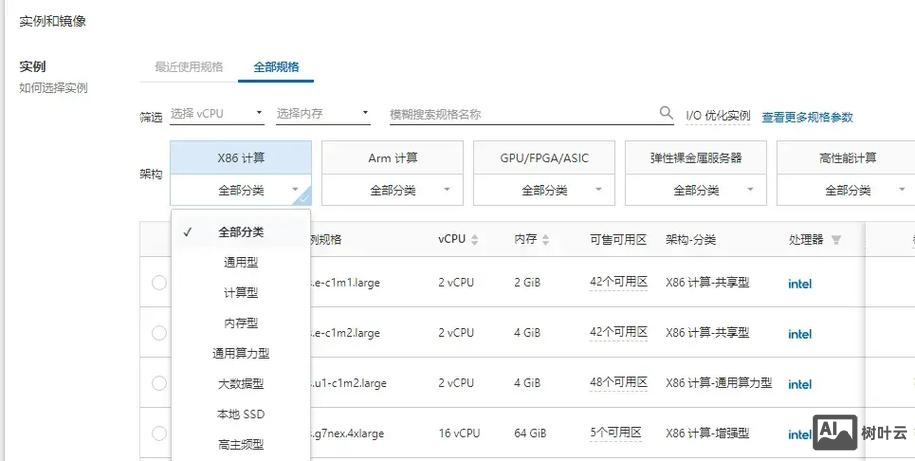Open the 全部分类 dropdown under Arm 计算

tap(392, 190)
